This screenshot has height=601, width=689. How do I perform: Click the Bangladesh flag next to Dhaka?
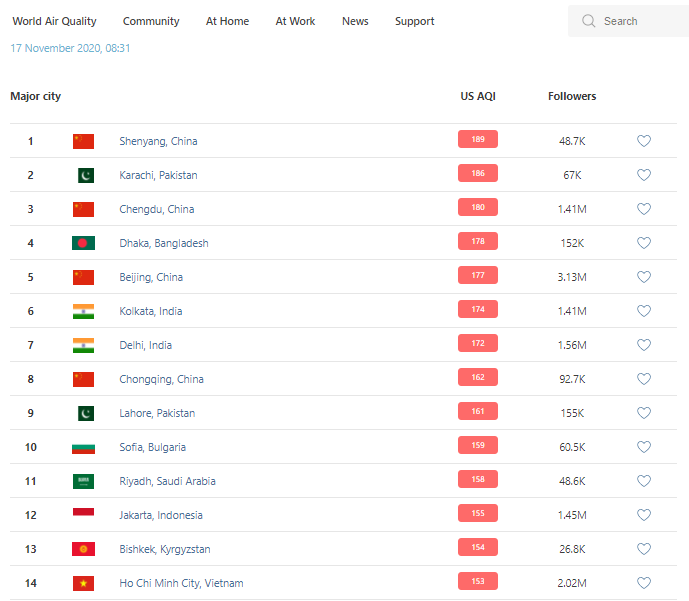coord(83,243)
